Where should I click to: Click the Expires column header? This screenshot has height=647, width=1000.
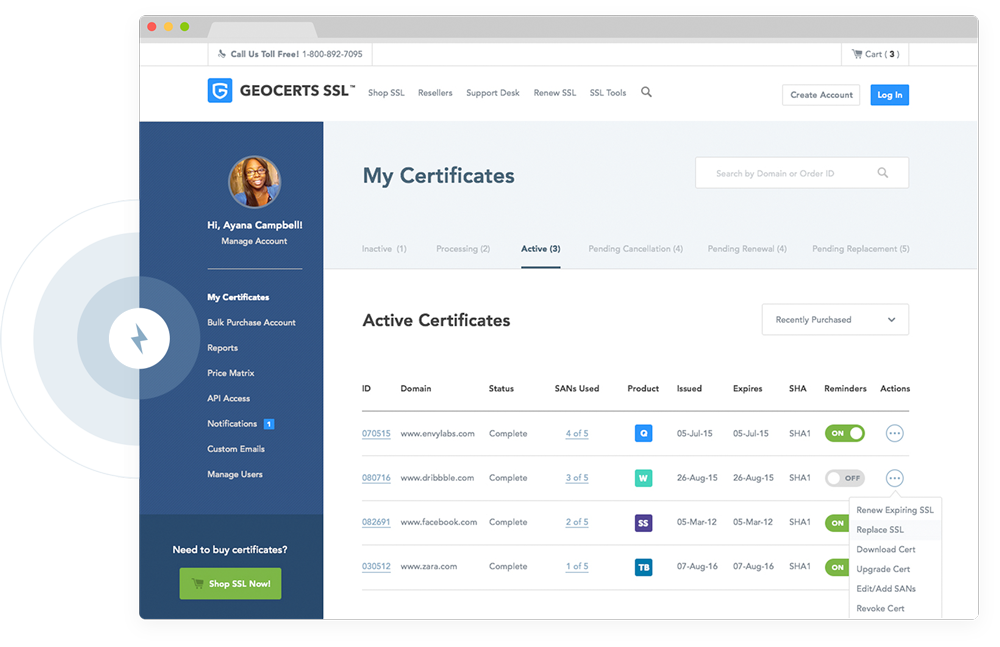coord(747,389)
